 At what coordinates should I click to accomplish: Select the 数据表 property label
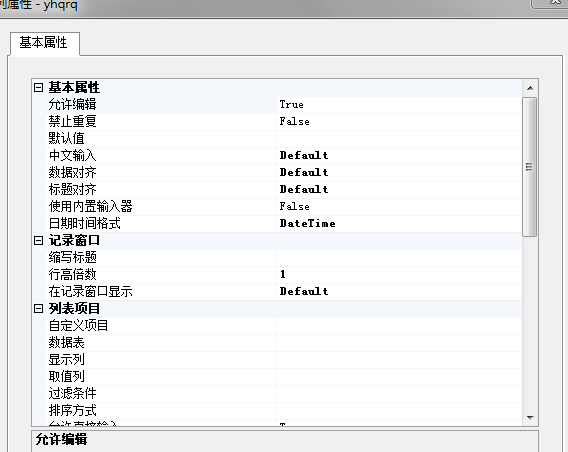(x=67, y=343)
